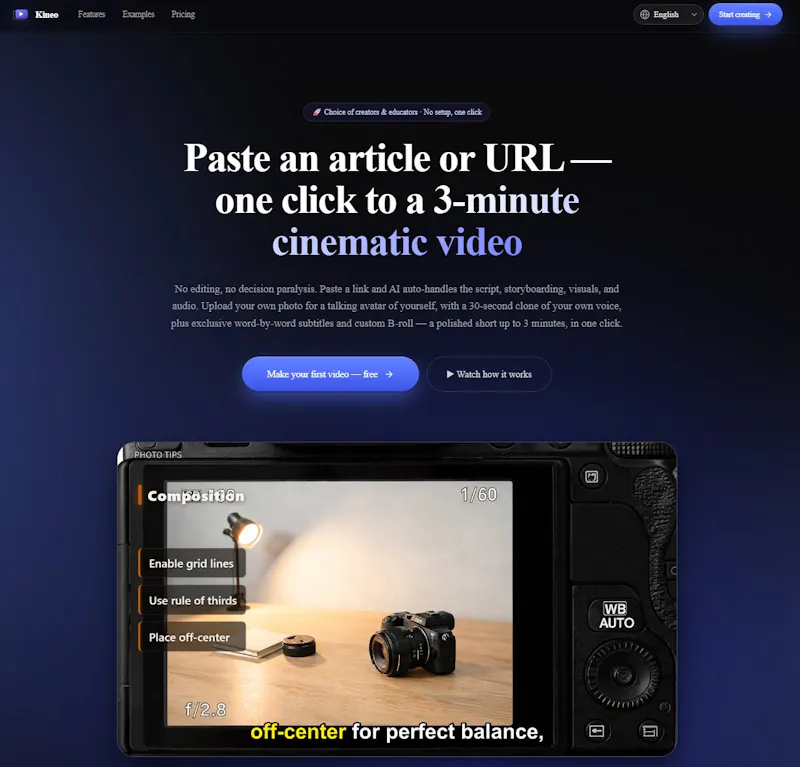800x767 pixels.
Task: Expand the English language dropdown
Action: tap(668, 15)
